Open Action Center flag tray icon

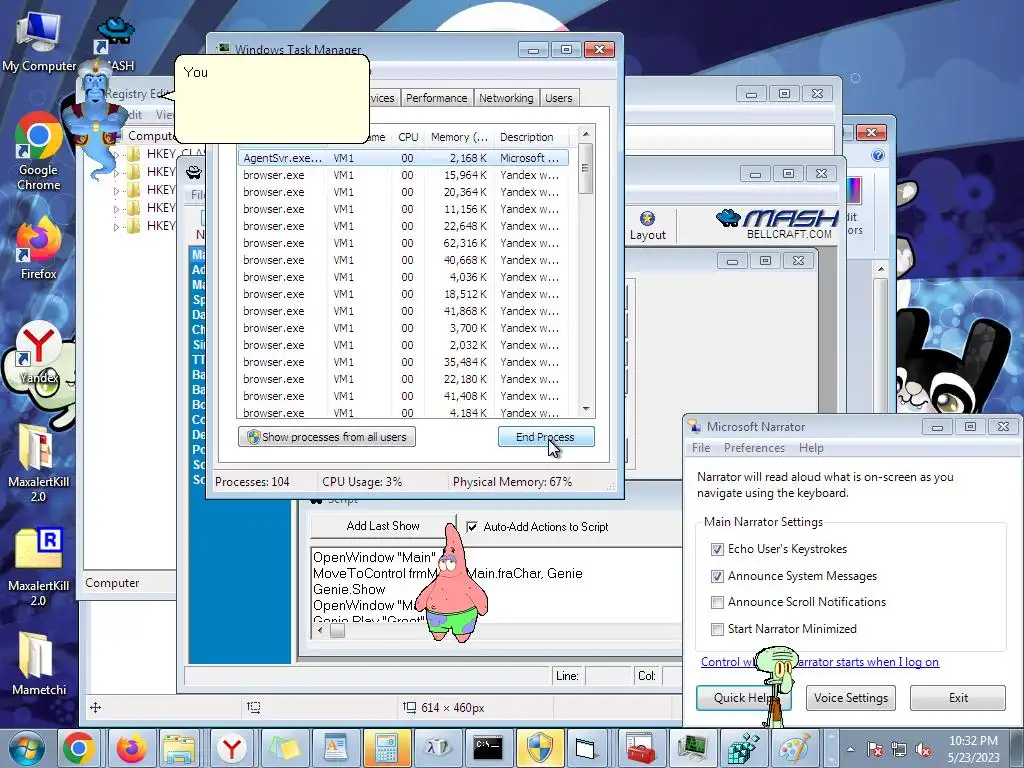(875, 750)
